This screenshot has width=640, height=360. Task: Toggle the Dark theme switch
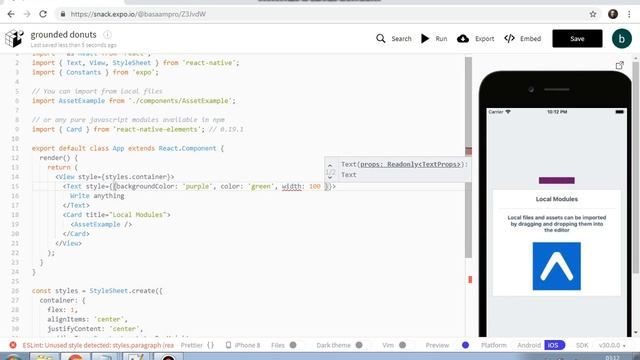(x=359, y=345)
